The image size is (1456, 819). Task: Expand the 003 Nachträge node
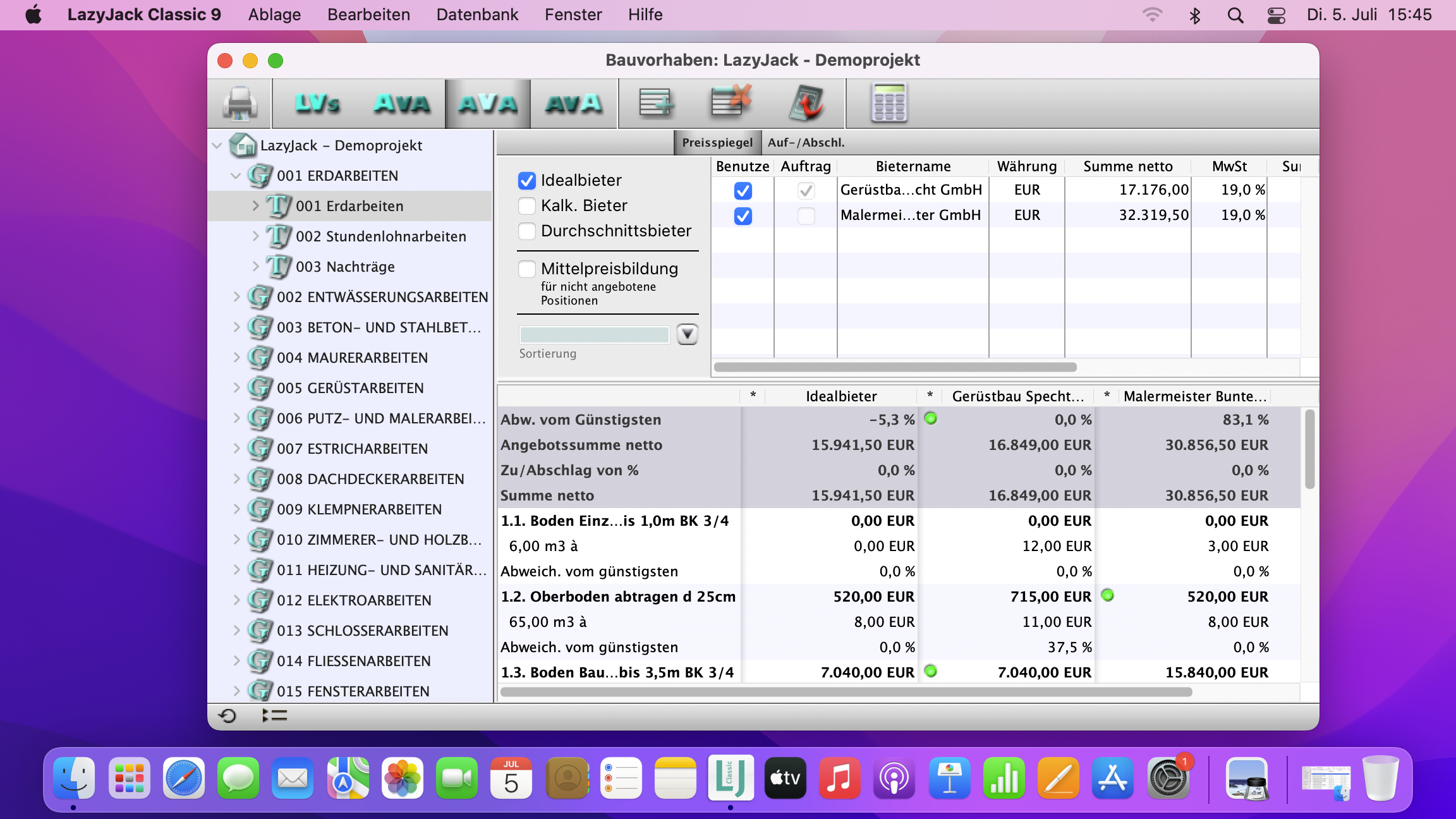tap(255, 267)
